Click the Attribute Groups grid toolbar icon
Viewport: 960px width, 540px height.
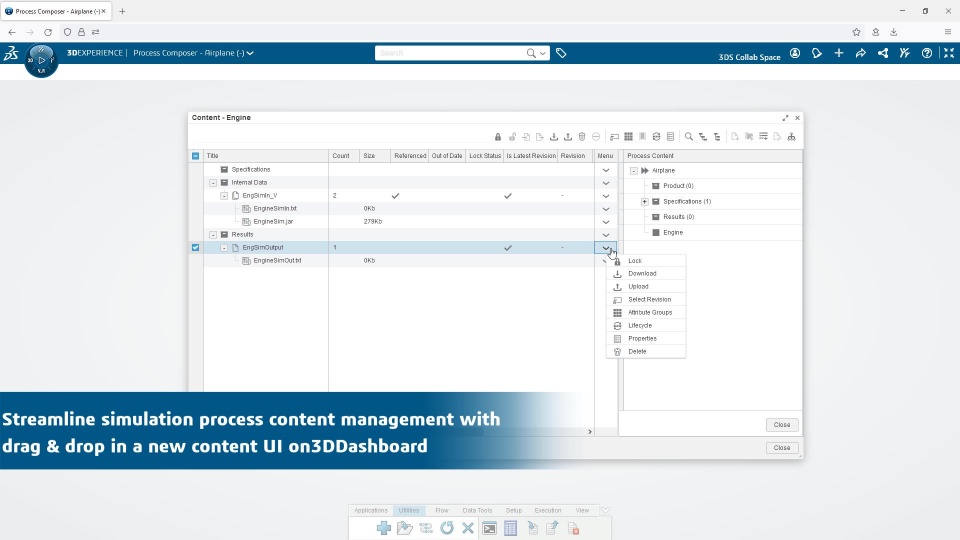pos(628,137)
